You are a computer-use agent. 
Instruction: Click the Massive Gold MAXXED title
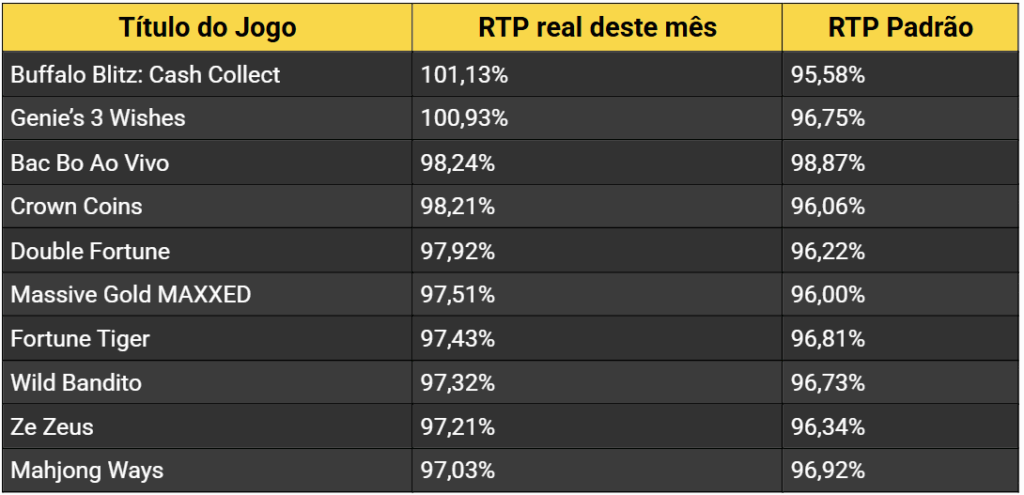[131, 295]
